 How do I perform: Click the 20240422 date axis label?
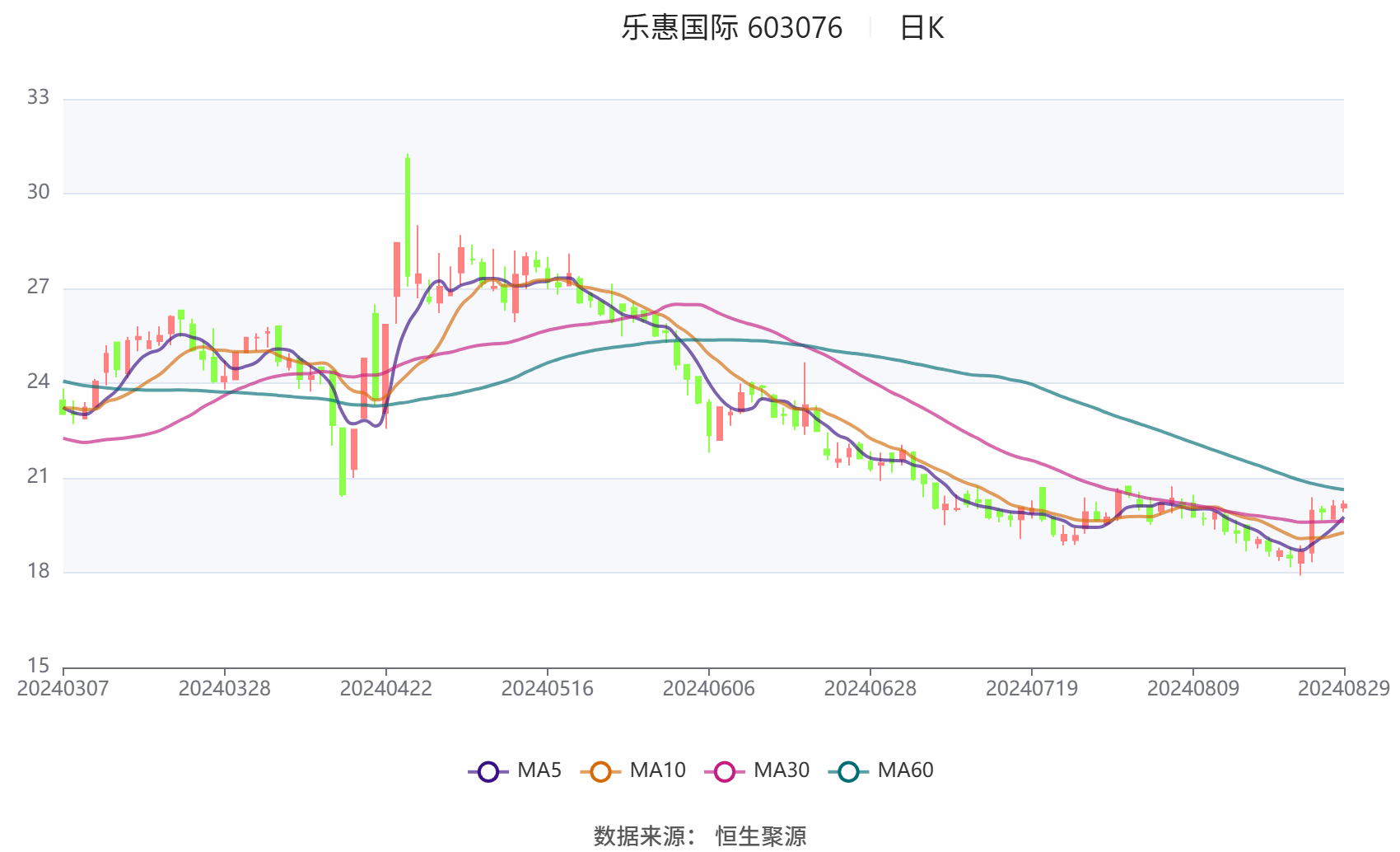pos(385,689)
